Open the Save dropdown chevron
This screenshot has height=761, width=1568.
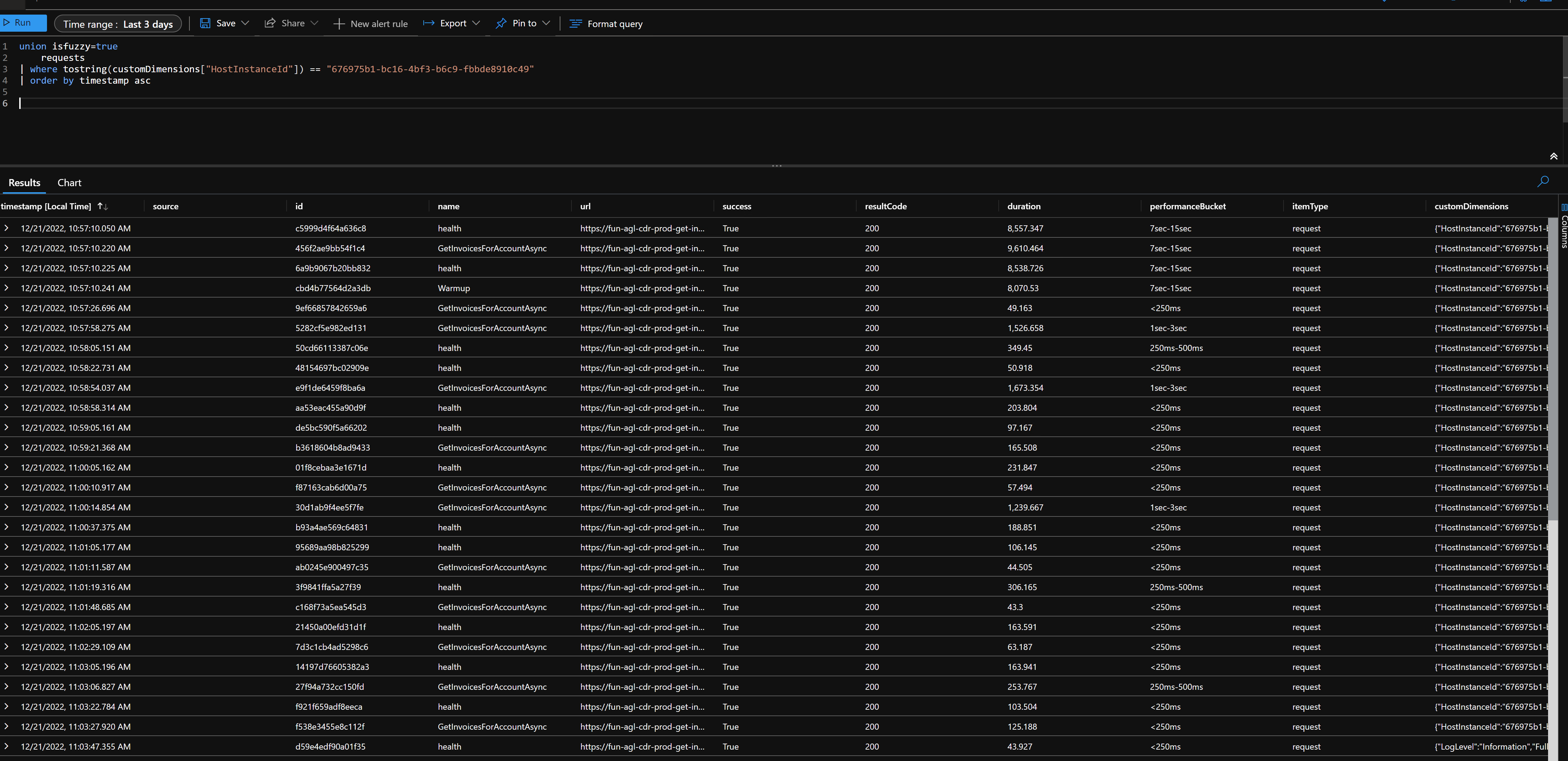[245, 23]
